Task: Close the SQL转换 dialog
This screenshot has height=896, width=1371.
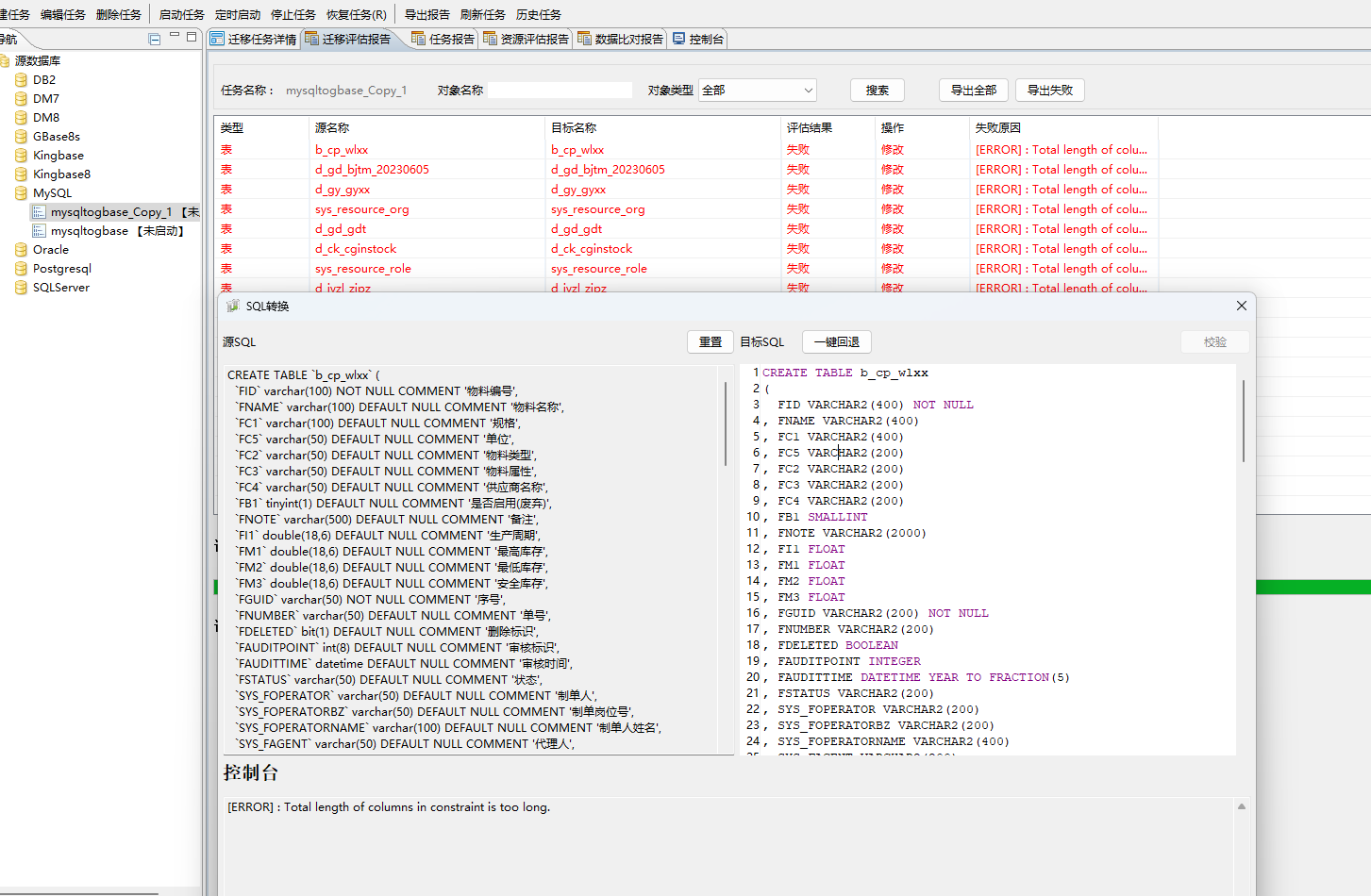Action: pyautogui.click(x=1242, y=306)
